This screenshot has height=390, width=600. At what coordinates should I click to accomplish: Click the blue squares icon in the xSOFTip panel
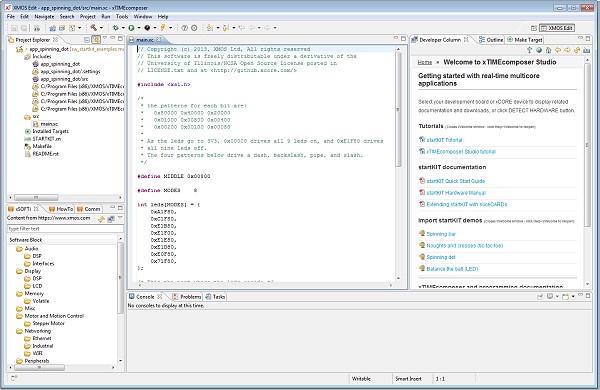point(111,219)
